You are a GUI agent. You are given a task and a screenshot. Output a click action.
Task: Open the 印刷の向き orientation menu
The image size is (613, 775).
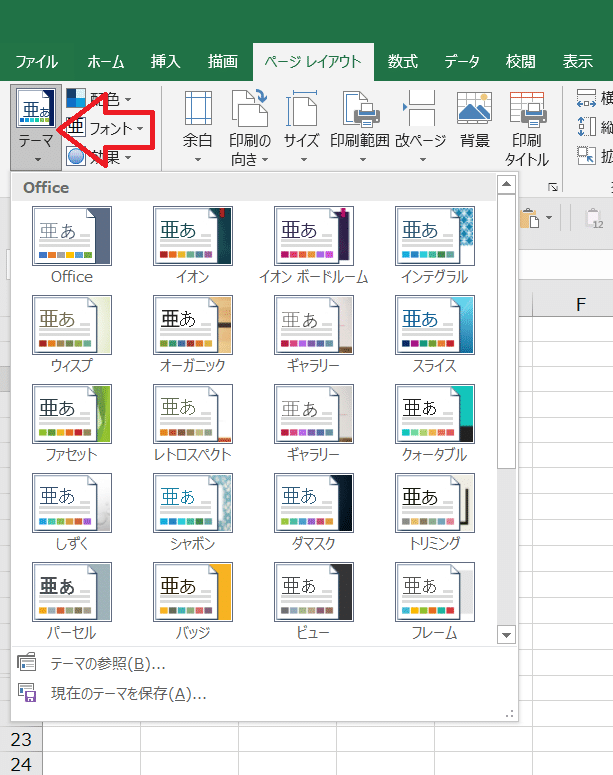pyautogui.click(x=250, y=127)
